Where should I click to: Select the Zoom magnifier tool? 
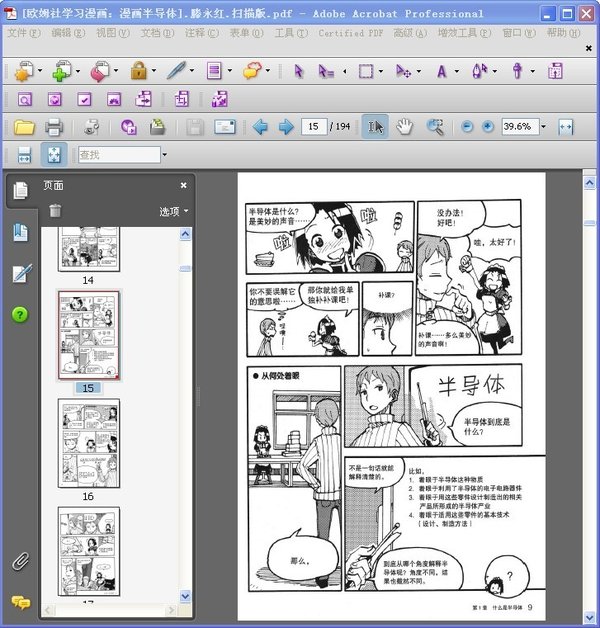coord(435,127)
